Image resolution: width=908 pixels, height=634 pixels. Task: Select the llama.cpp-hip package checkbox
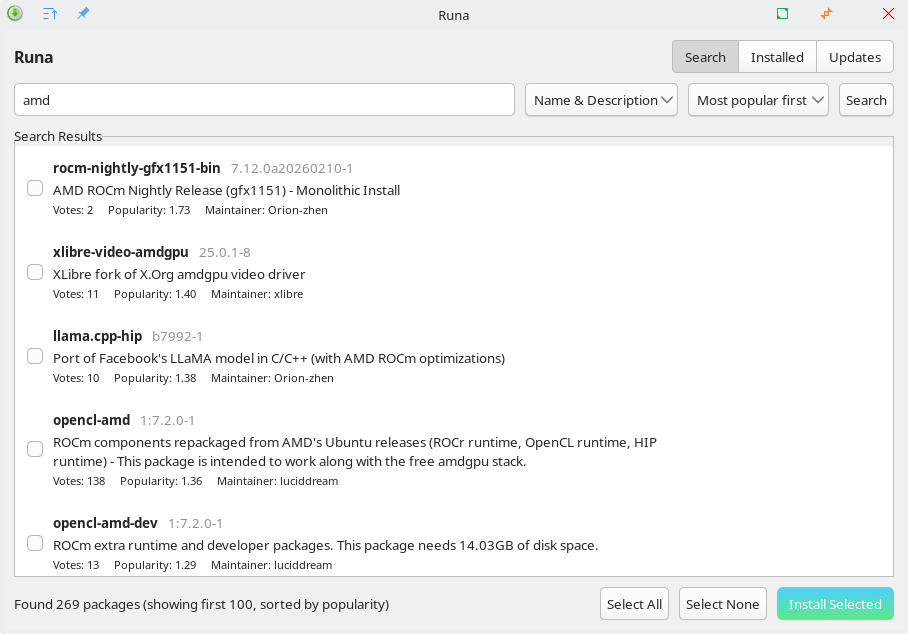35,356
